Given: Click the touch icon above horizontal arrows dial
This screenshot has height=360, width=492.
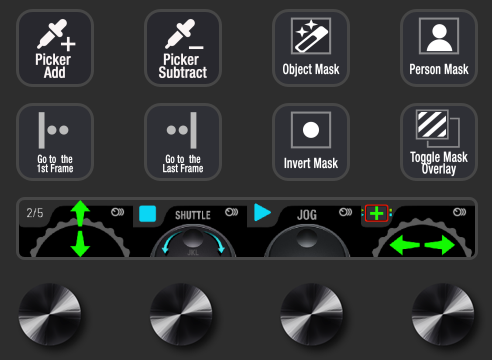Looking at the screenshot, I should [x=459, y=212].
